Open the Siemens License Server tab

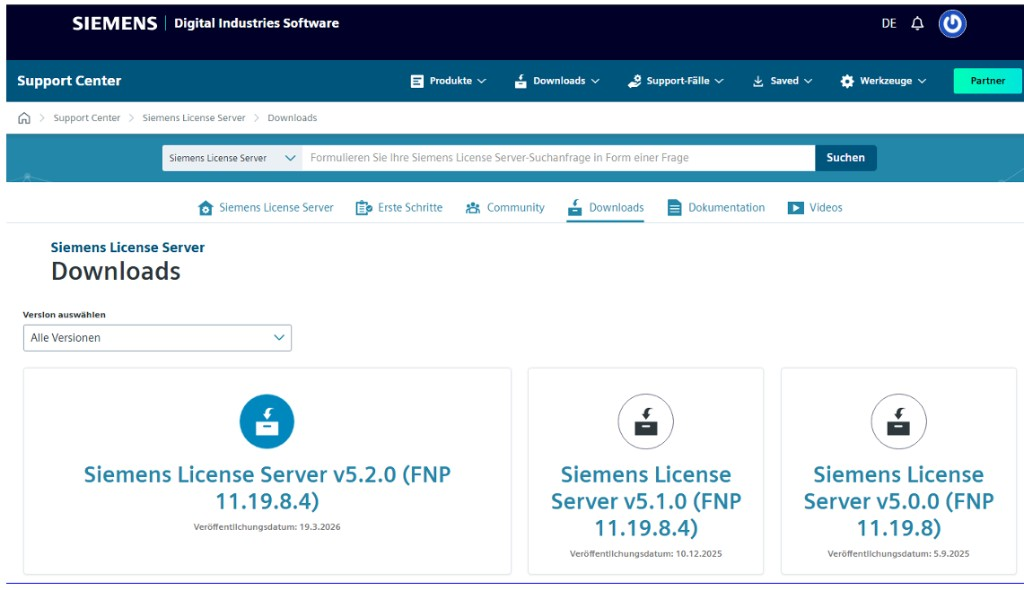266,208
